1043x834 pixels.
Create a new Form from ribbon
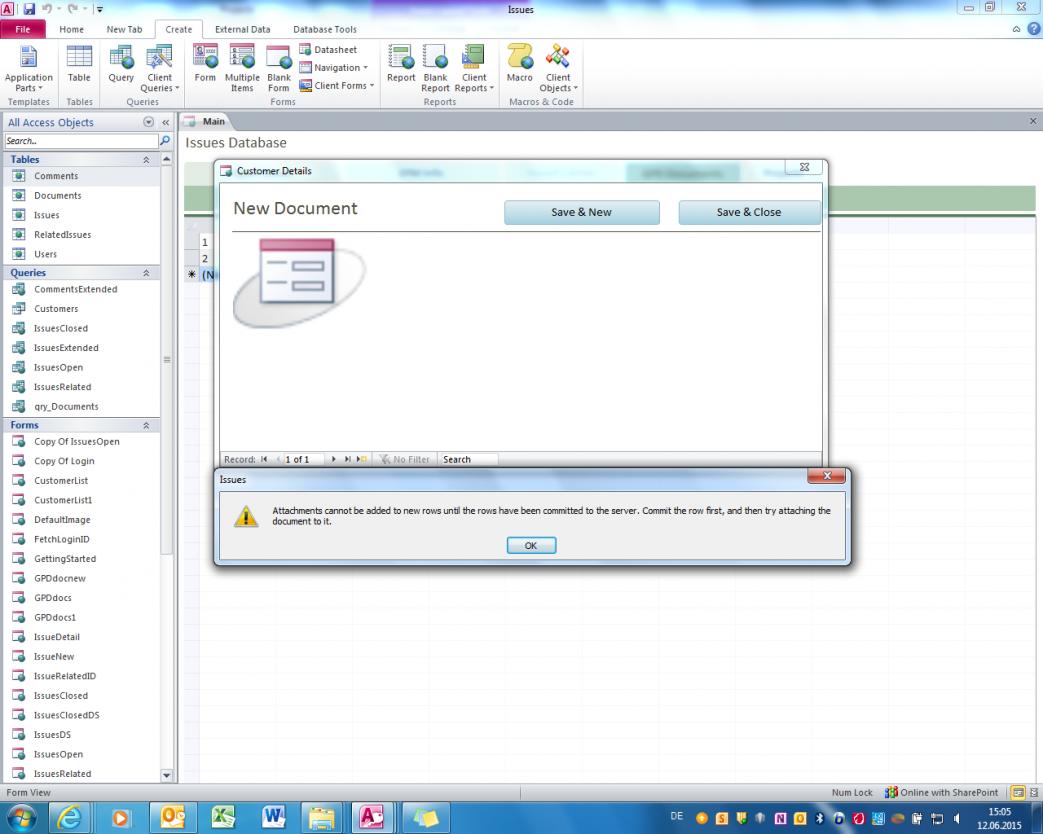point(205,64)
